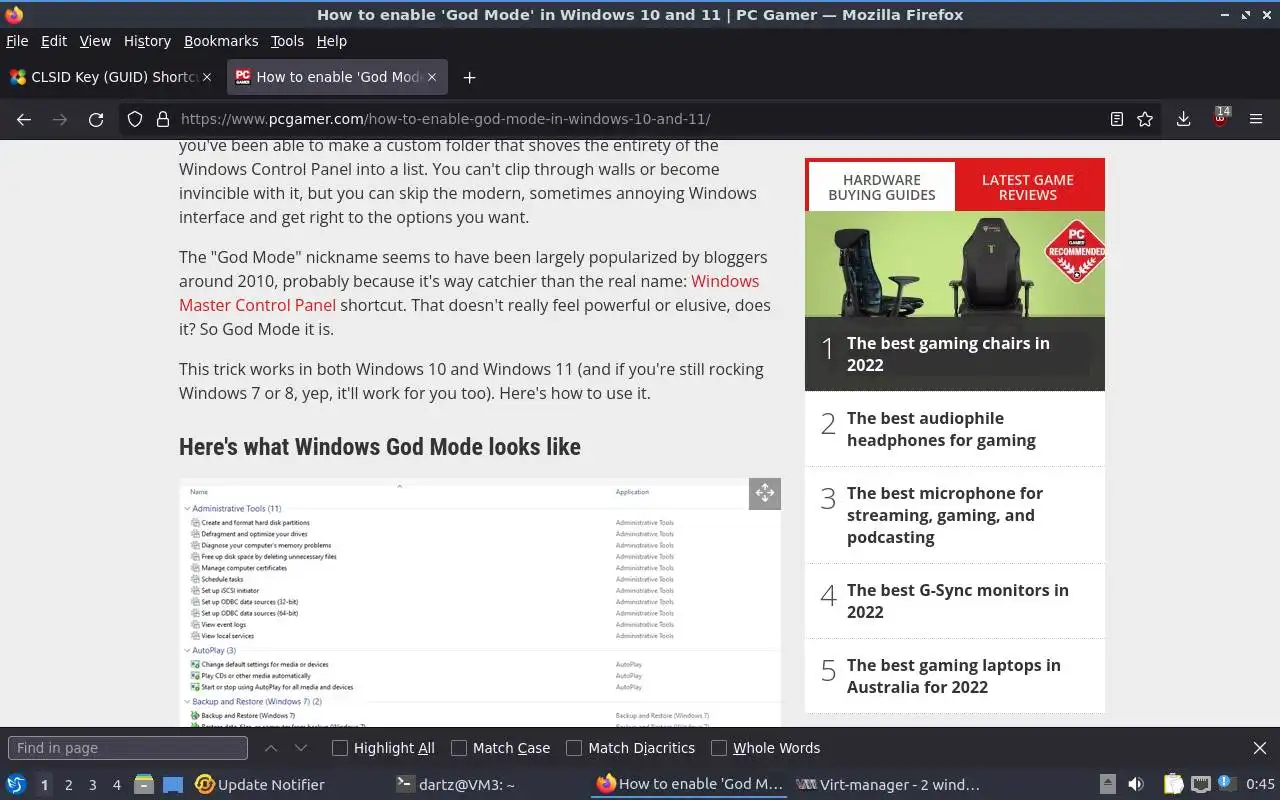1280x800 pixels.
Task: Open the Help menu
Action: [331, 41]
